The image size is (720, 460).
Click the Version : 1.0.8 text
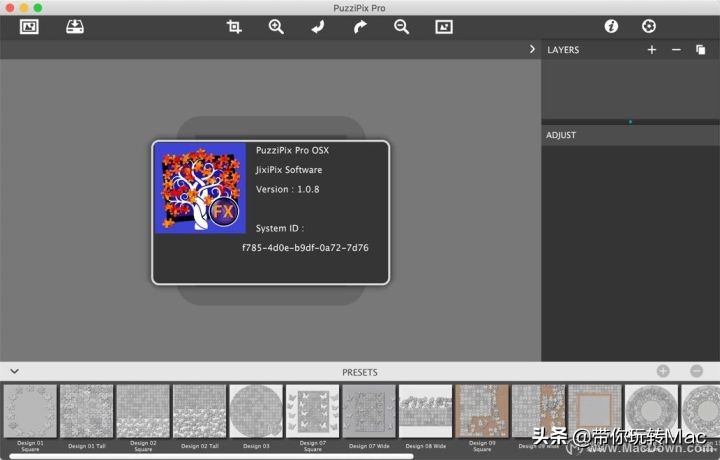click(287, 189)
